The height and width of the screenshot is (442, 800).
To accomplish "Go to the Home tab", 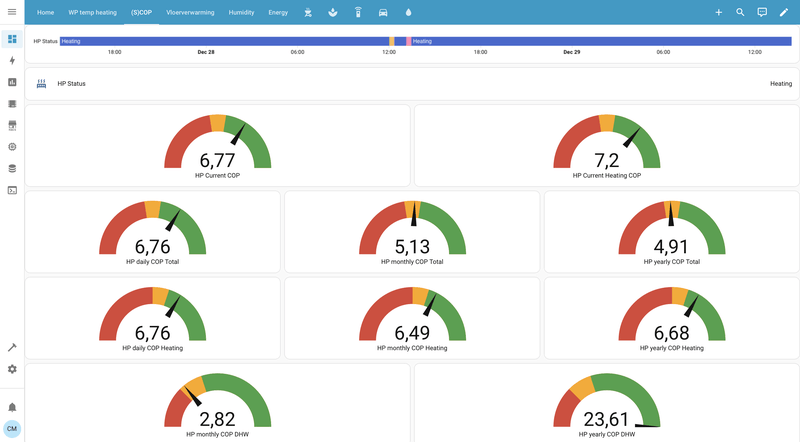I will pyautogui.click(x=45, y=13).
